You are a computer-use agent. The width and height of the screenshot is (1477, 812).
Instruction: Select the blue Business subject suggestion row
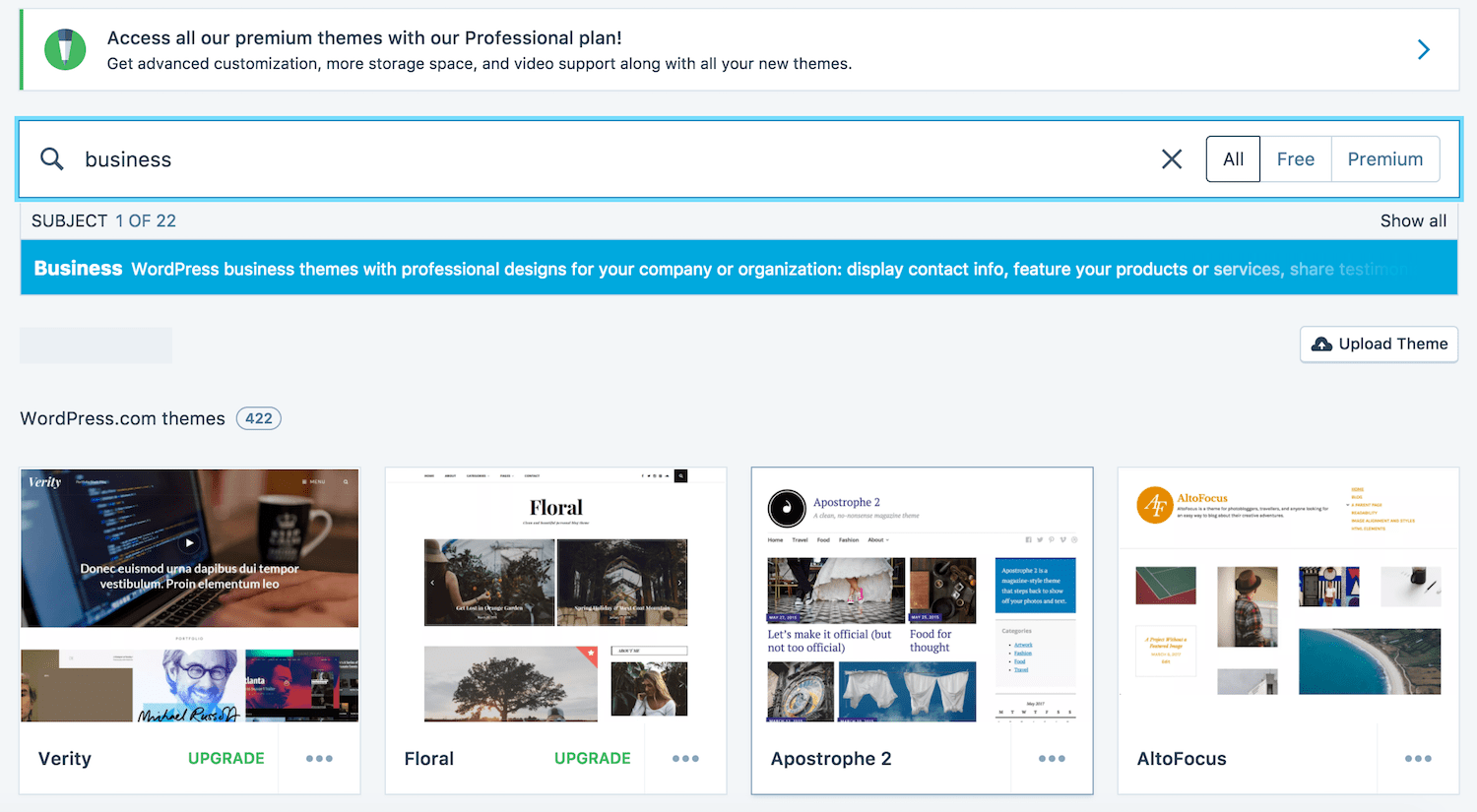[738, 268]
